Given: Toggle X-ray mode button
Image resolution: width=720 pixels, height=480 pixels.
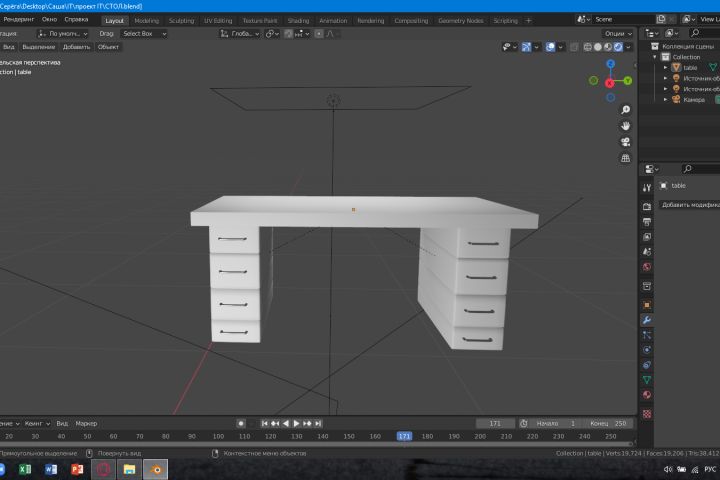Looking at the screenshot, I should [x=574, y=47].
